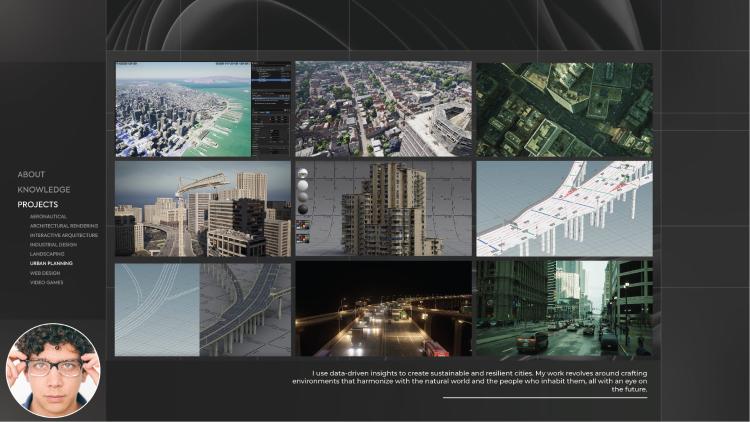Open Video Games project category
Viewport: 750px width, 422px height.
click(x=47, y=282)
